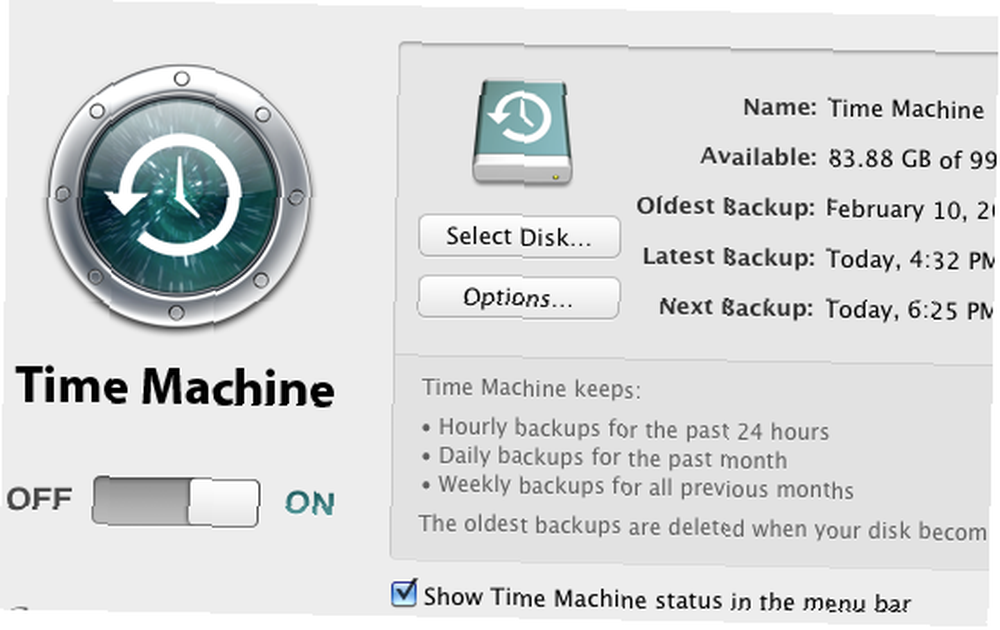Click the disk name value Time Machine
This screenshot has height=630, width=1000.
906,109
